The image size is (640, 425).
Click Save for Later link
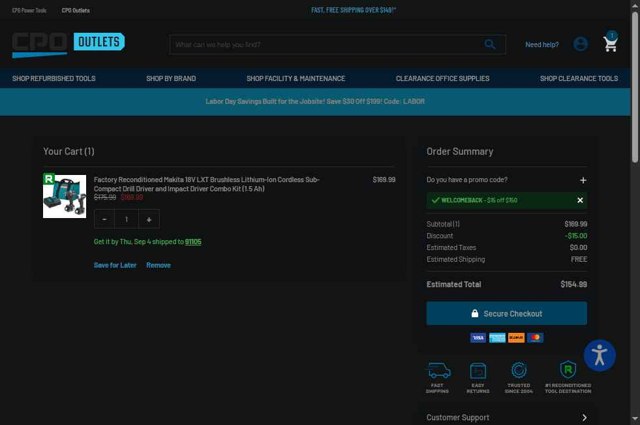point(115,265)
